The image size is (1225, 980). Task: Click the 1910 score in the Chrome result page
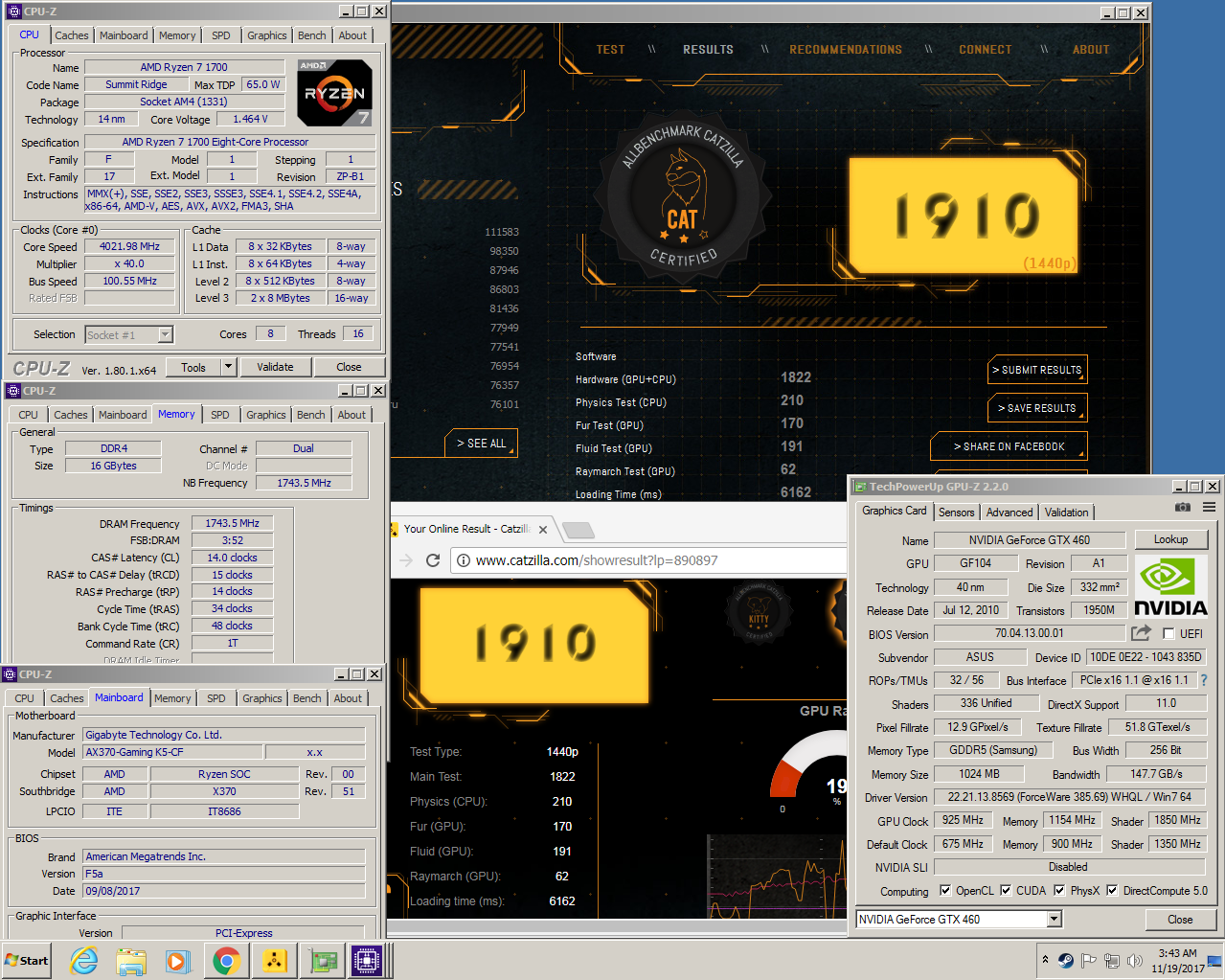[536, 642]
